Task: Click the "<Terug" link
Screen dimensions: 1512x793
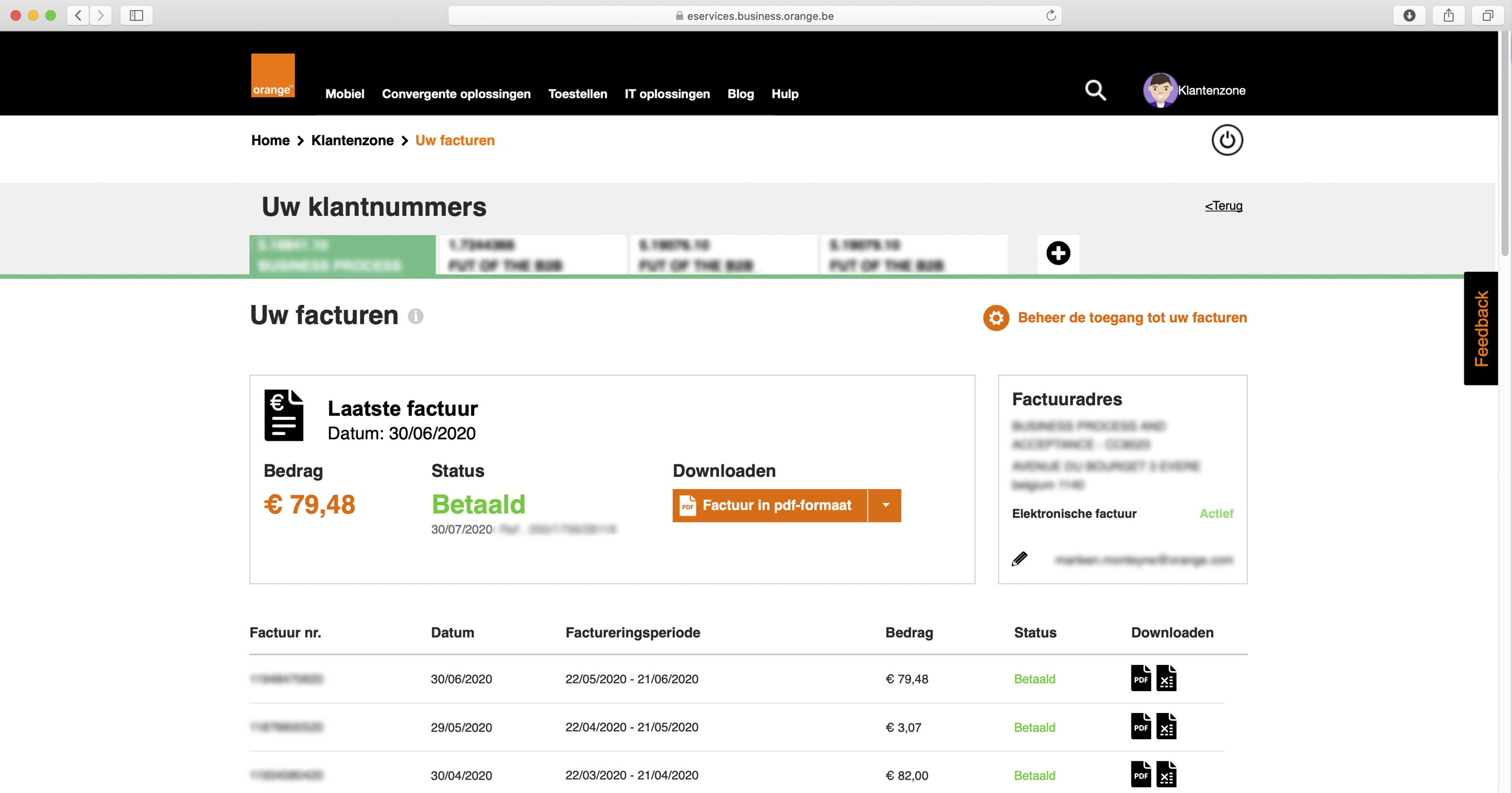Action: click(x=1223, y=206)
